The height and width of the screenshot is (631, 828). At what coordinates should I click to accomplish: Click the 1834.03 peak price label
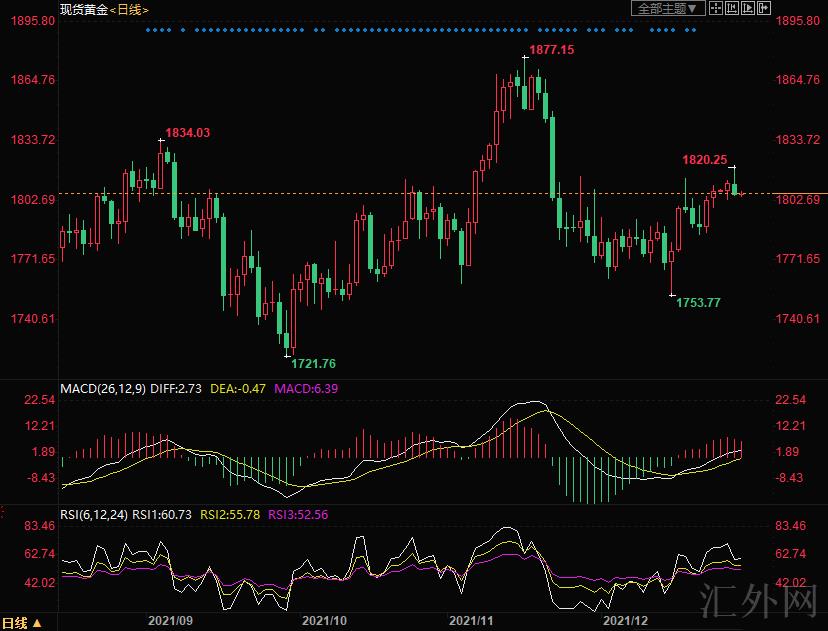click(188, 132)
